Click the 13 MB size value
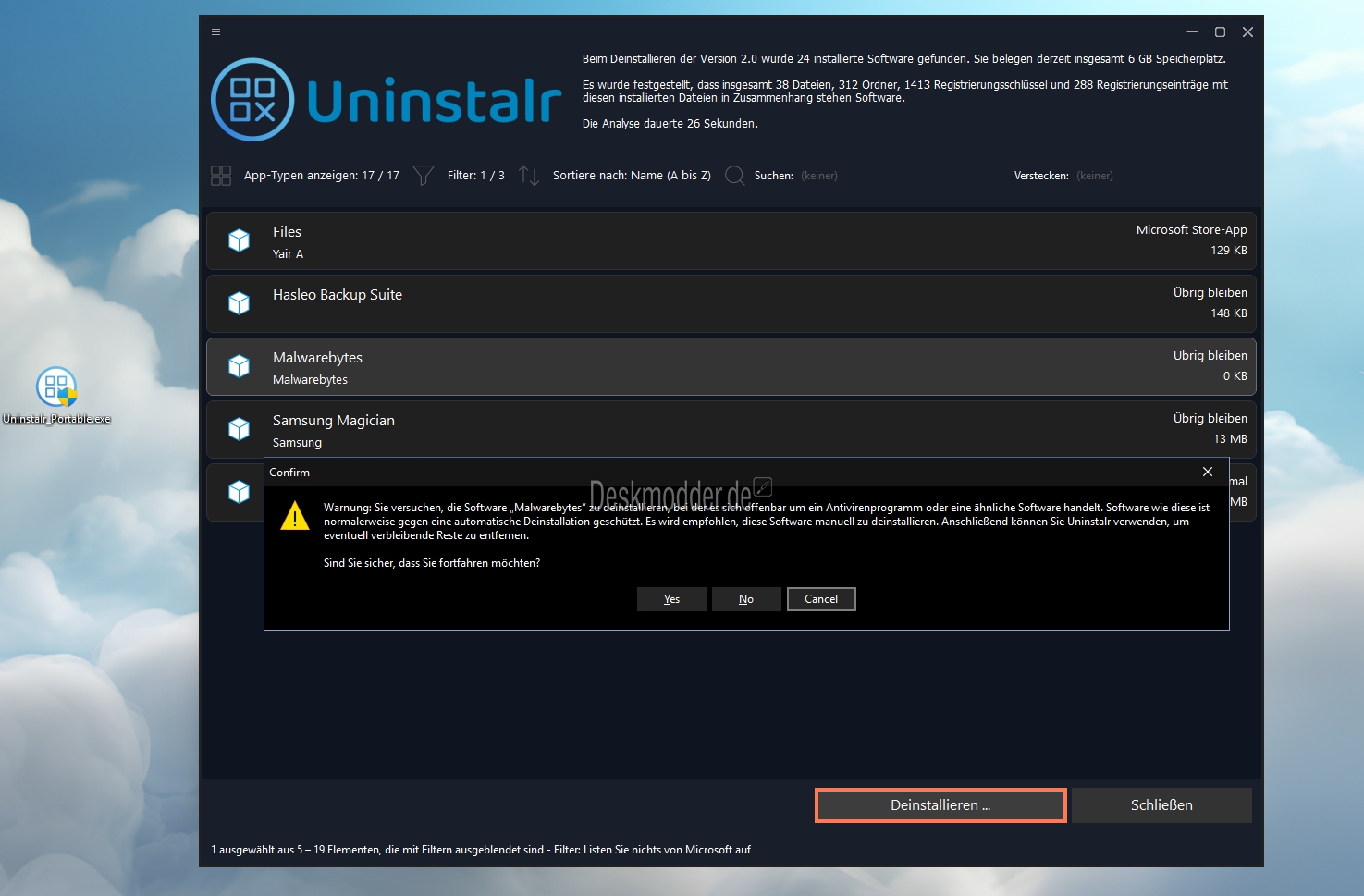The height and width of the screenshot is (896, 1364). 1230,439
